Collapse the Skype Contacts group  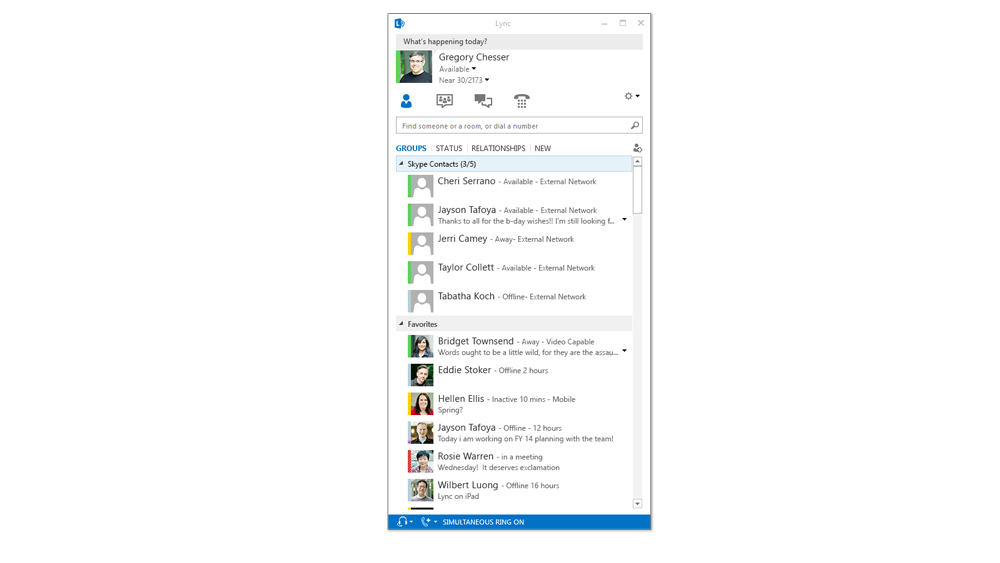(x=402, y=164)
